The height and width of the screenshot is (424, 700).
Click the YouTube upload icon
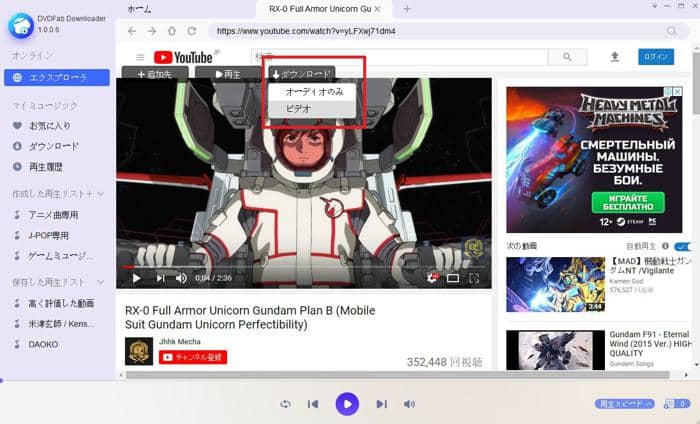(614, 57)
